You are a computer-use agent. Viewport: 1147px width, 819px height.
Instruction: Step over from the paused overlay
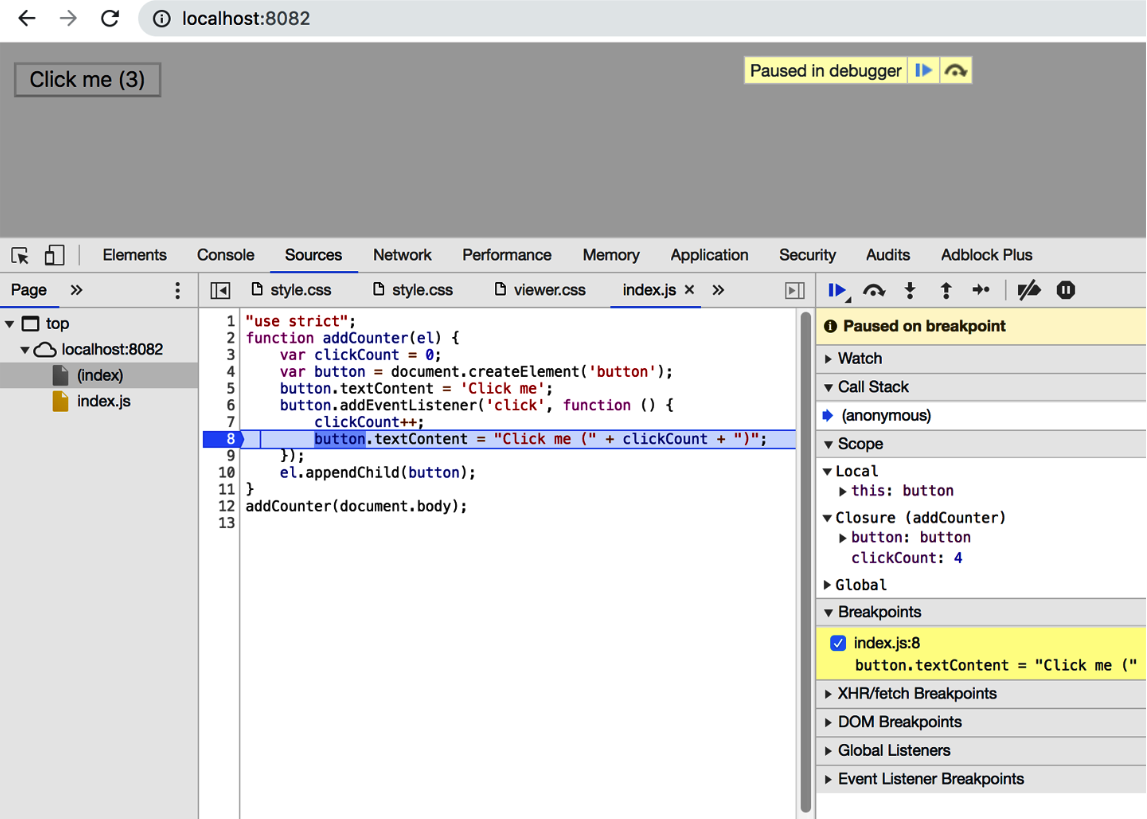(955, 70)
